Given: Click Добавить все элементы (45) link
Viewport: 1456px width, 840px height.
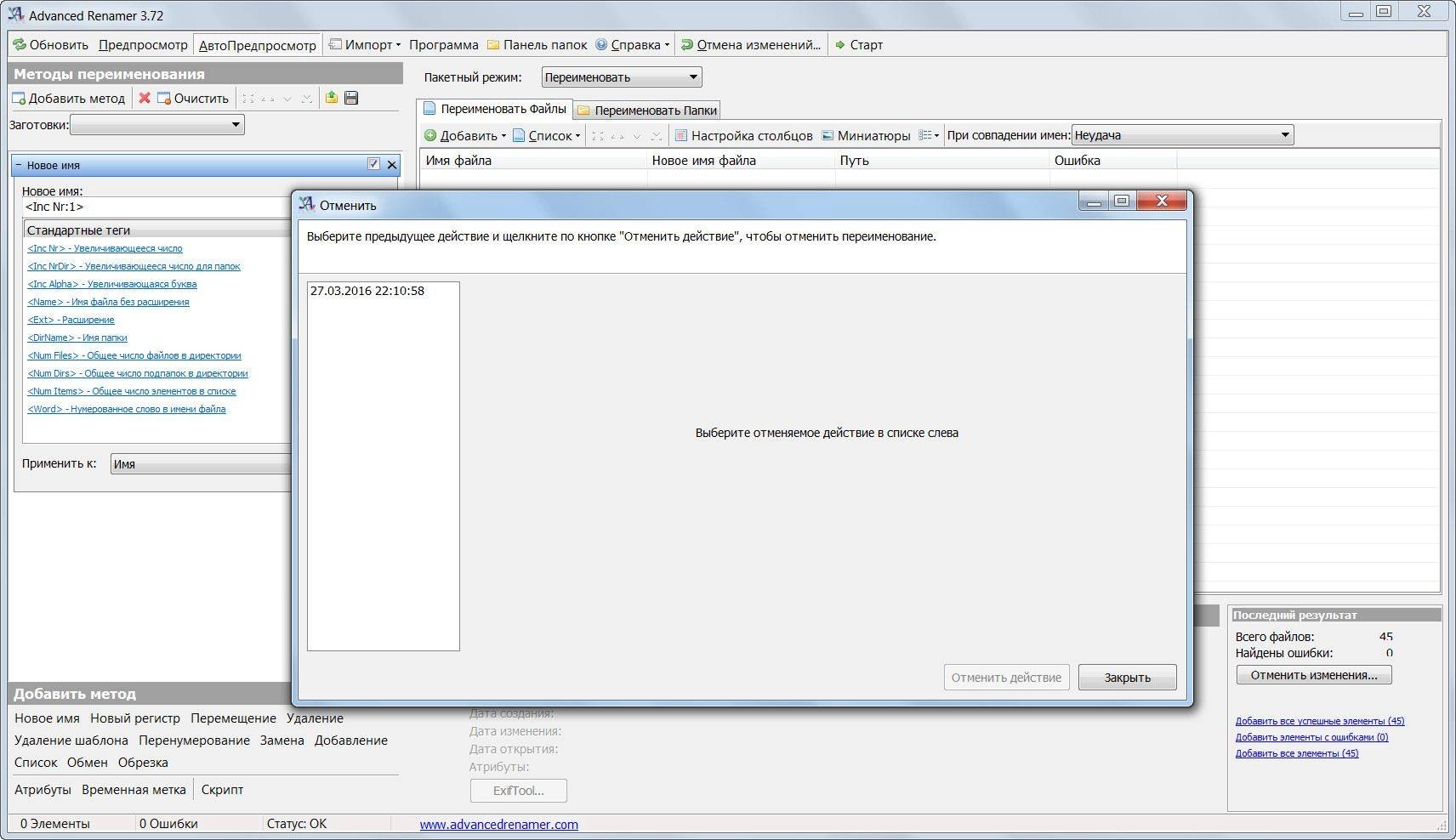Looking at the screenshot, I should [x=1297, y=753].
